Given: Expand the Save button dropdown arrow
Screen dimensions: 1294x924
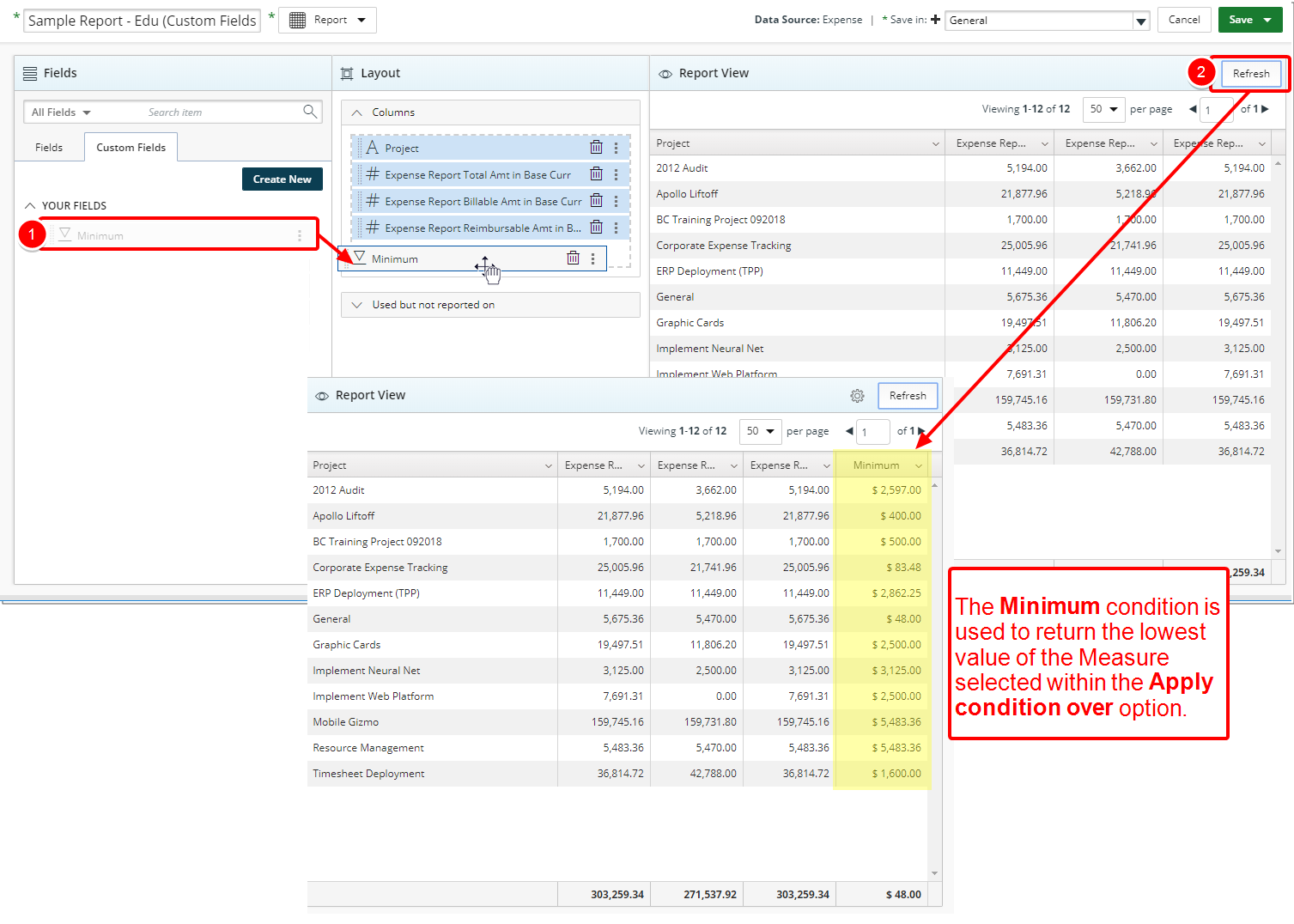Looking at the screenshot, I should point(1267,20).
